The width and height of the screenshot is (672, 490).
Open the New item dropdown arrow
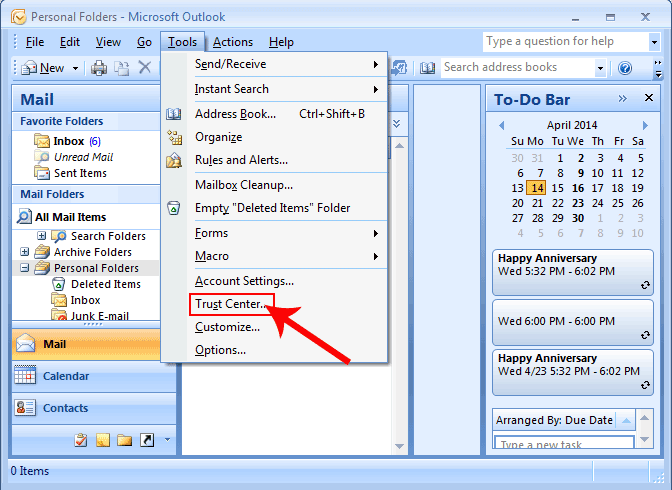point(75,68)
